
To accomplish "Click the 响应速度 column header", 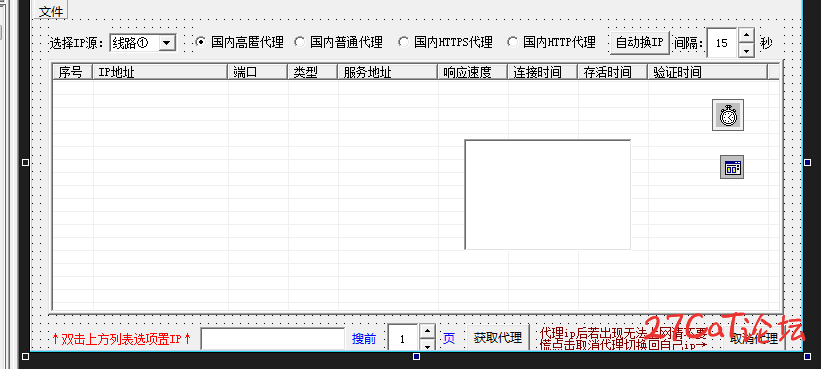I will 472,72.
